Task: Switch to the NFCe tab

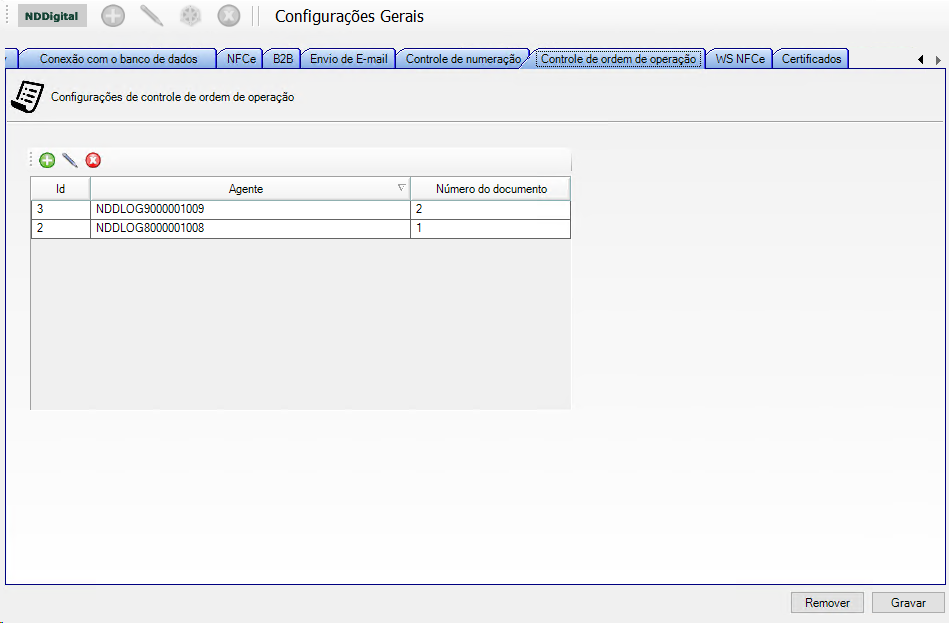Action: [x=241, y=59]
